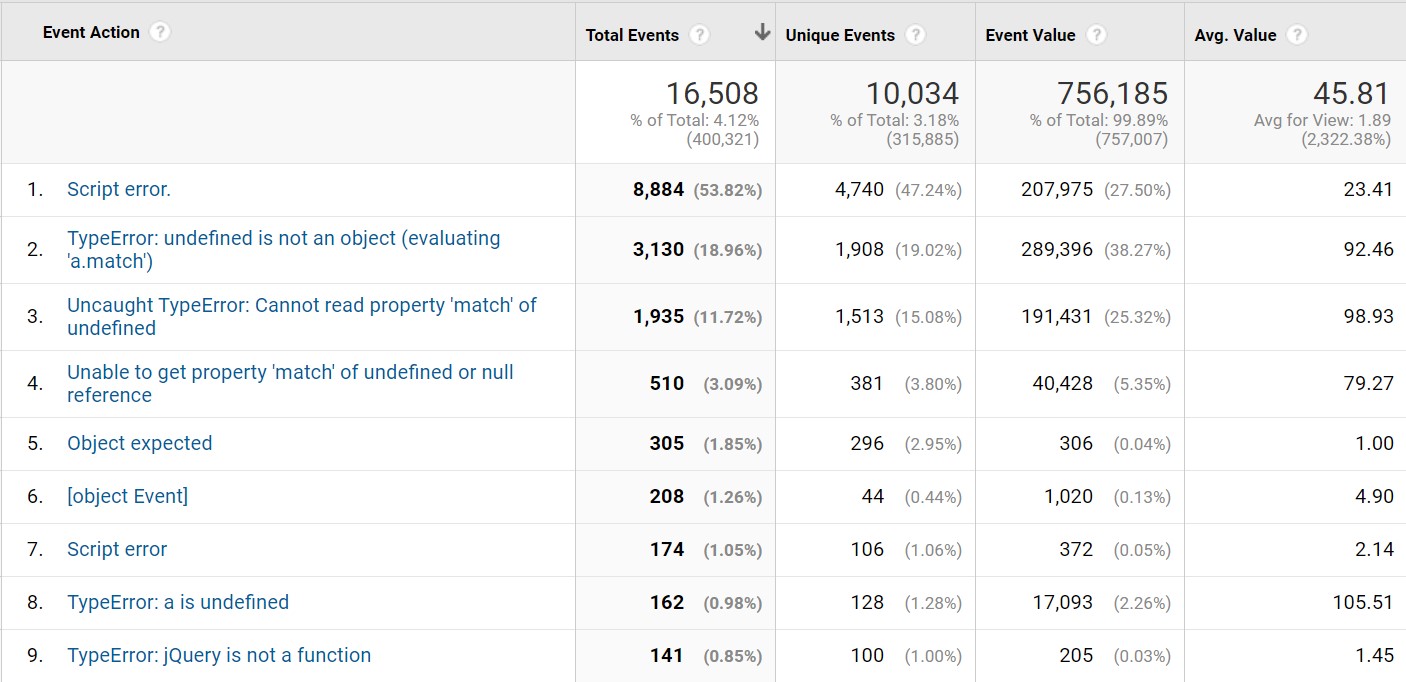
Task: Click help icon beside Total Events
Action: (x=699, y=35)
